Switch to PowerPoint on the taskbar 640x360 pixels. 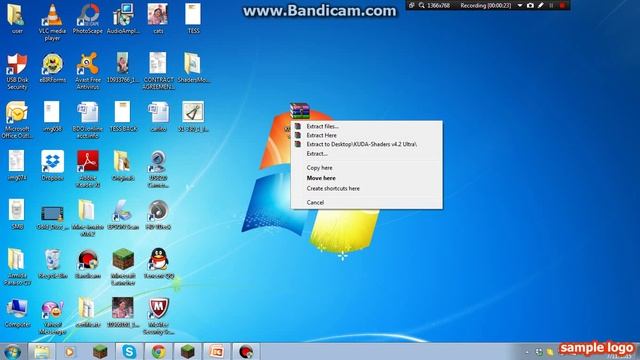(217, 351)
